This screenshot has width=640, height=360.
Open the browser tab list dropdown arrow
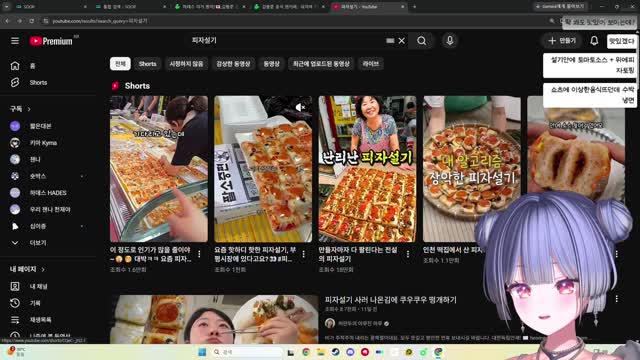(x=7, y=7)
